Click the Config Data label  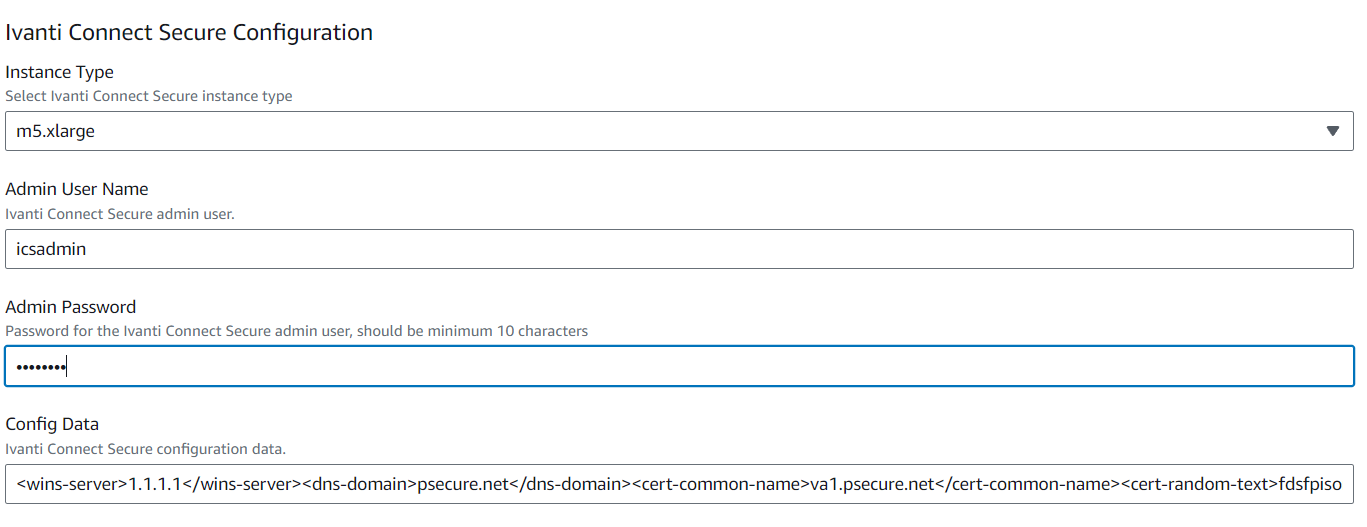52,424
